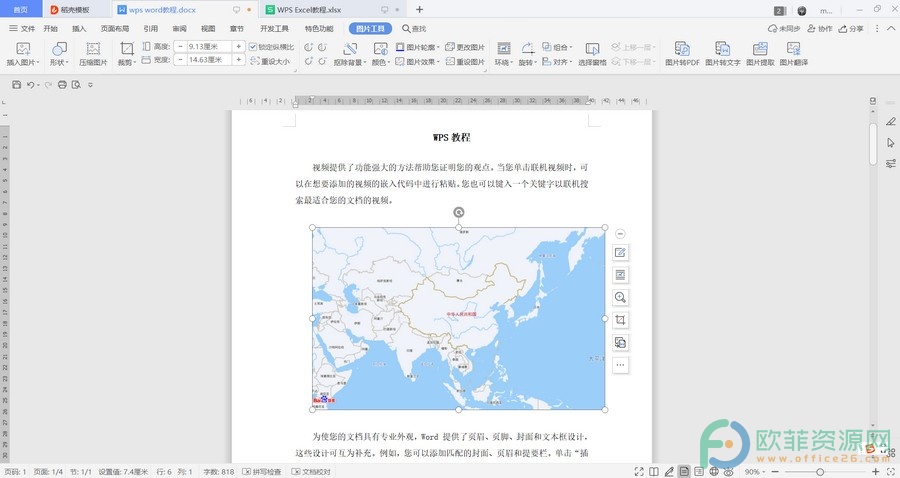Image resolution: width=900 pixels, height=478 pixels.
Task: Click the zoom slider handle in status bar
Action: (x=819, y=472)
